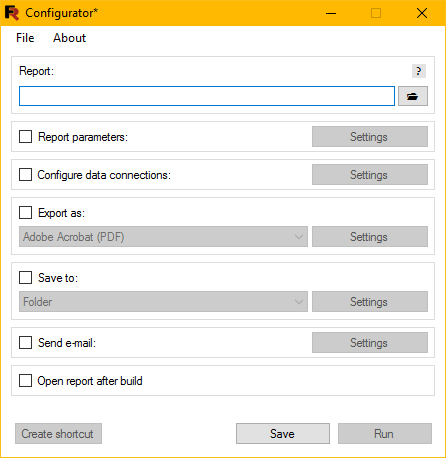Open the File menu

[x=25, y=38]
